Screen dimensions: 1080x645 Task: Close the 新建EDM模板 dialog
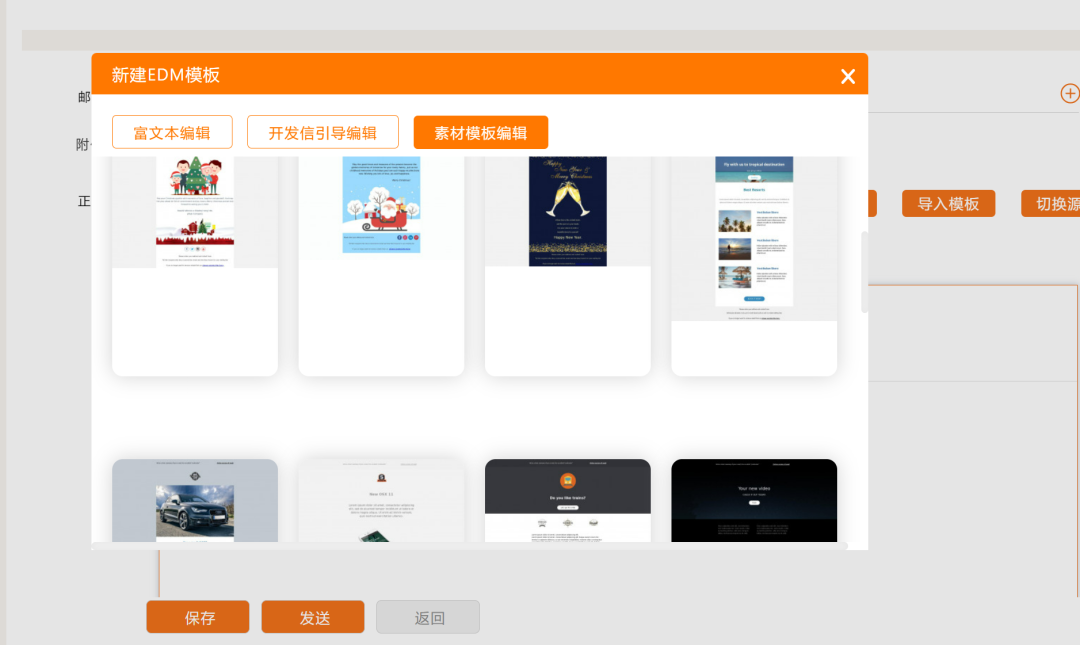tap(848, 76)
